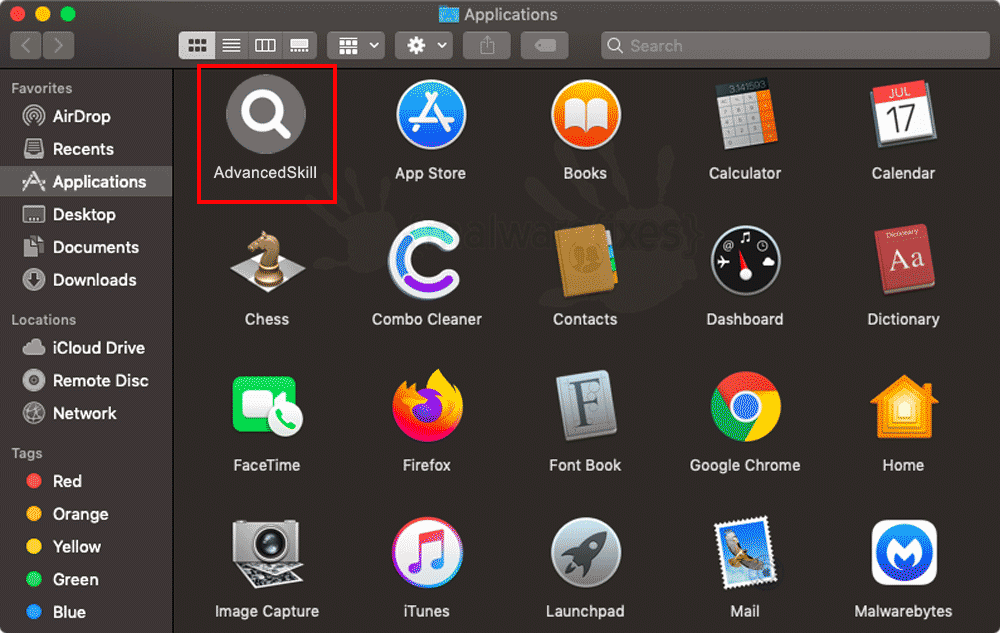This screenshot has height=633, width=1000.
Task: Select the Home app icon
Action: [904, 407]
